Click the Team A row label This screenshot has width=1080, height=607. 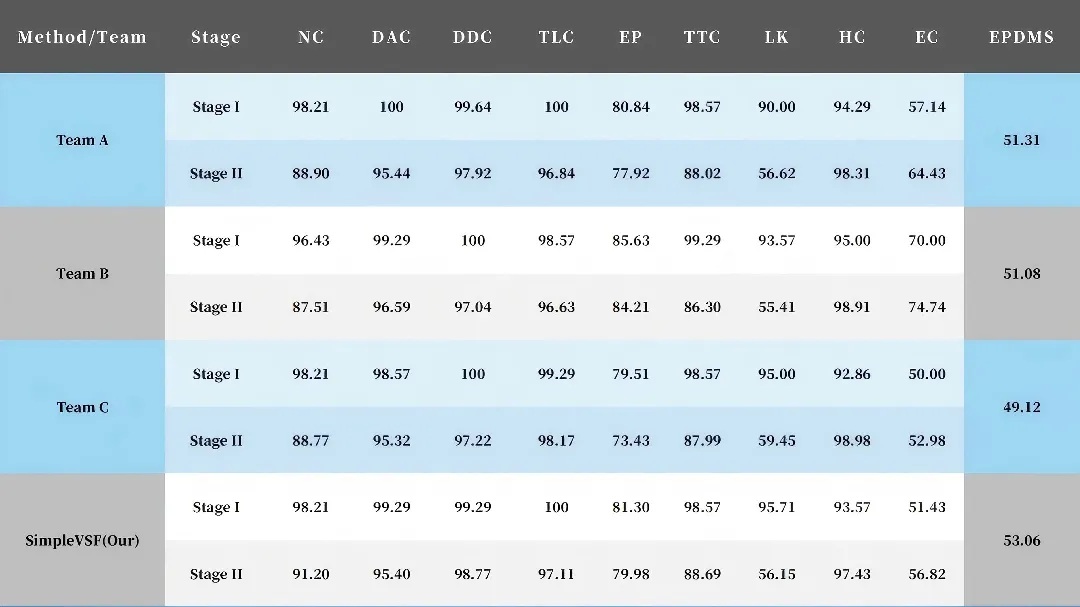pos(82,140)
